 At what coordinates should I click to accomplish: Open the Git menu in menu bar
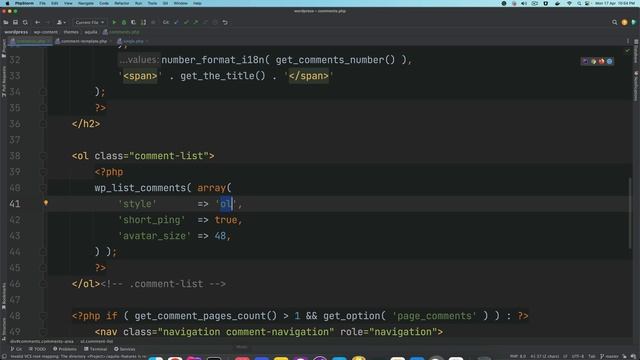pos(165,3)
